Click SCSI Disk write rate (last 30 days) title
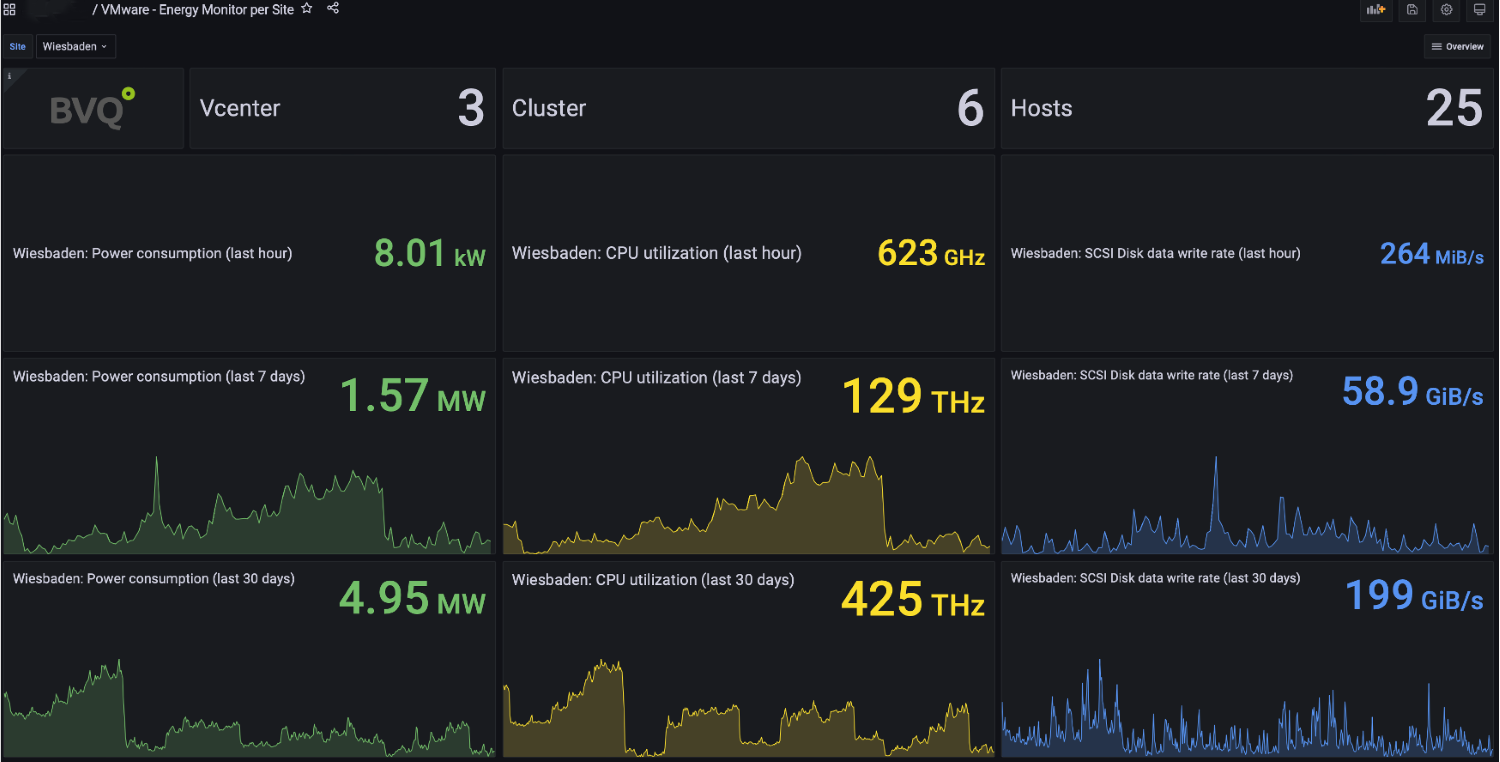Viewport: 1500px width, 762px height. click(x=1155, y=578)
